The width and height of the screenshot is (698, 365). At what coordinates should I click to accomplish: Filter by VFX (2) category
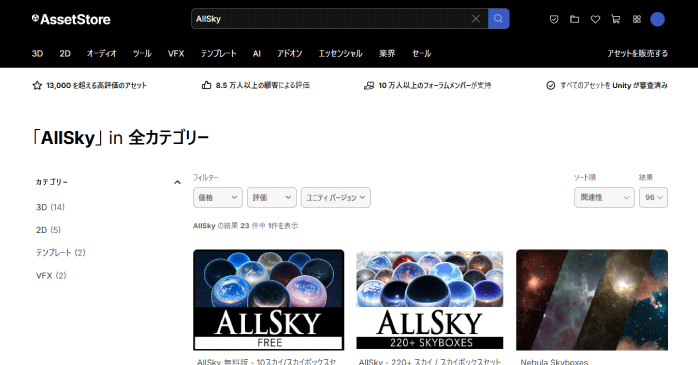[51, 276]
